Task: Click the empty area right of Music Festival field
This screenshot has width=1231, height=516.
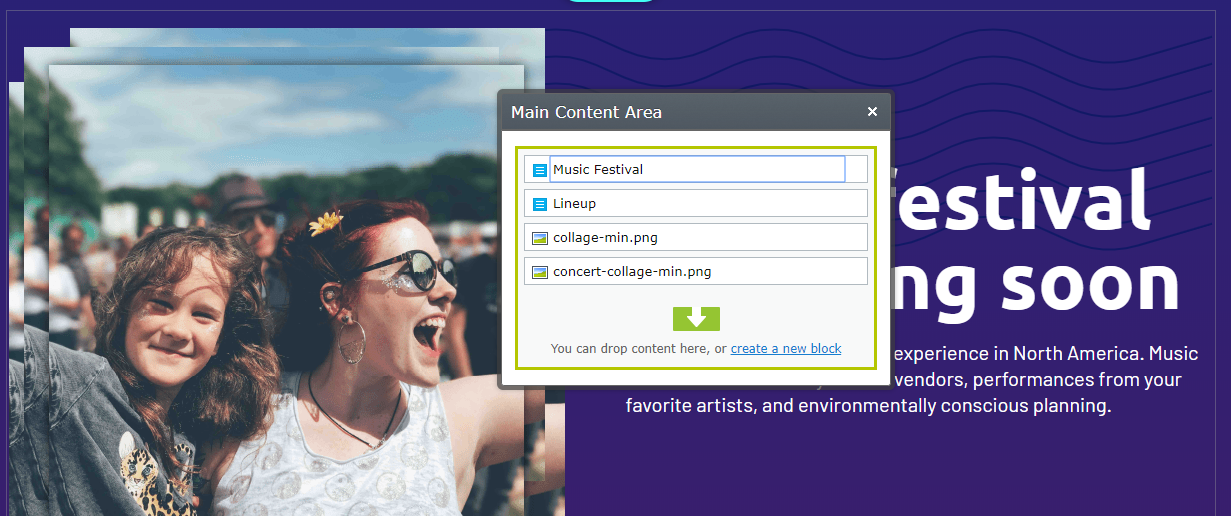Action: coord(856,170)
